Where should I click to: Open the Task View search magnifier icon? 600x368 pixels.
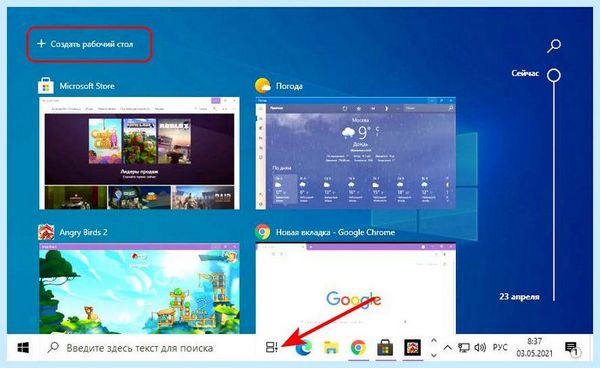(x=554, y=46)
